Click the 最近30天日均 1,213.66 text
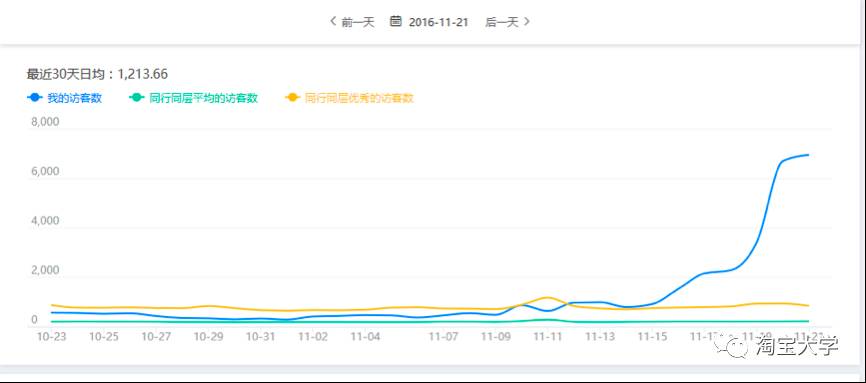The height and width of the screenshot is (383, 866). (97, 74)
